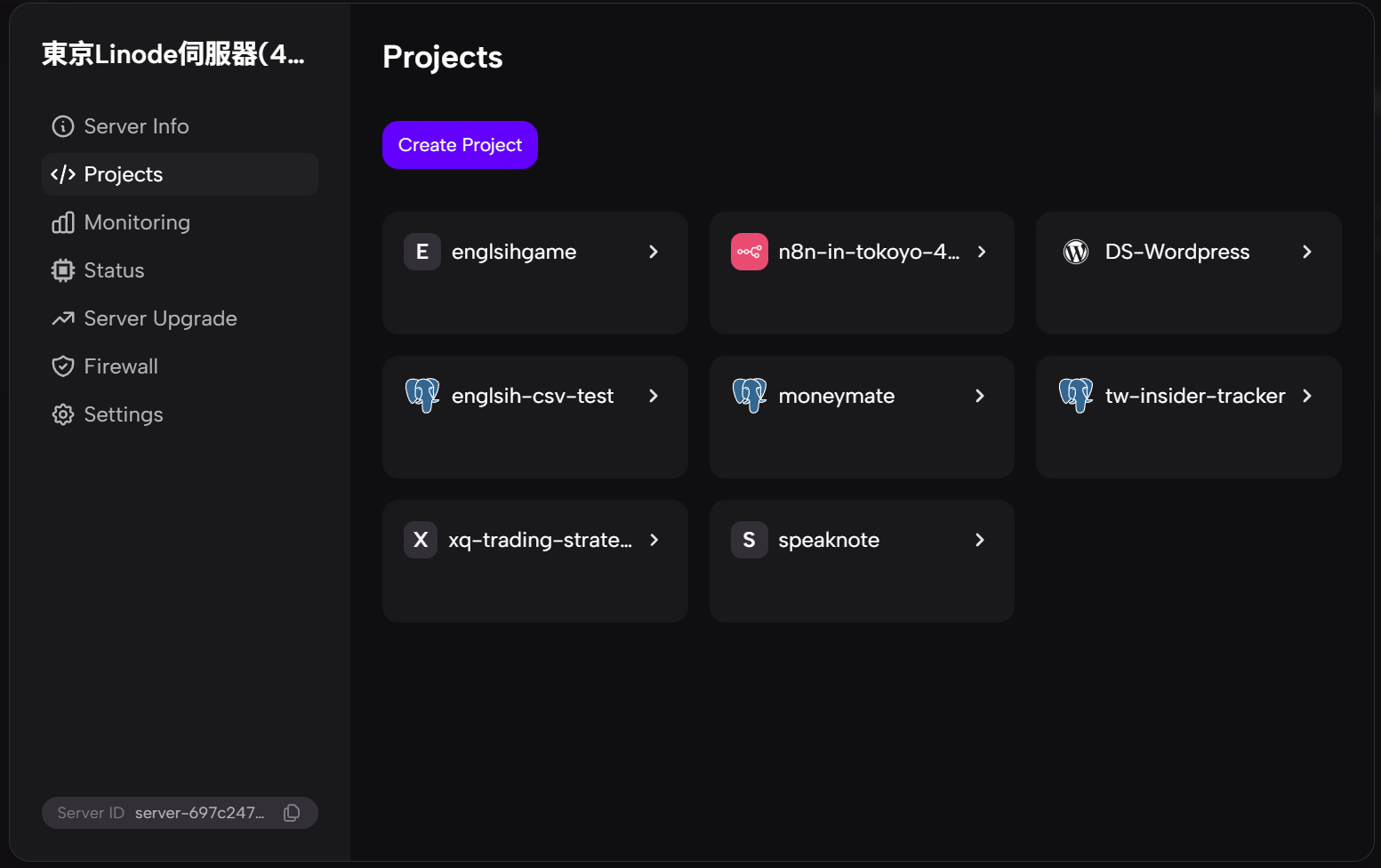Expand the DS-Wordpress project chevron
Screen dimensions: 1381x868
(1307, 252)
